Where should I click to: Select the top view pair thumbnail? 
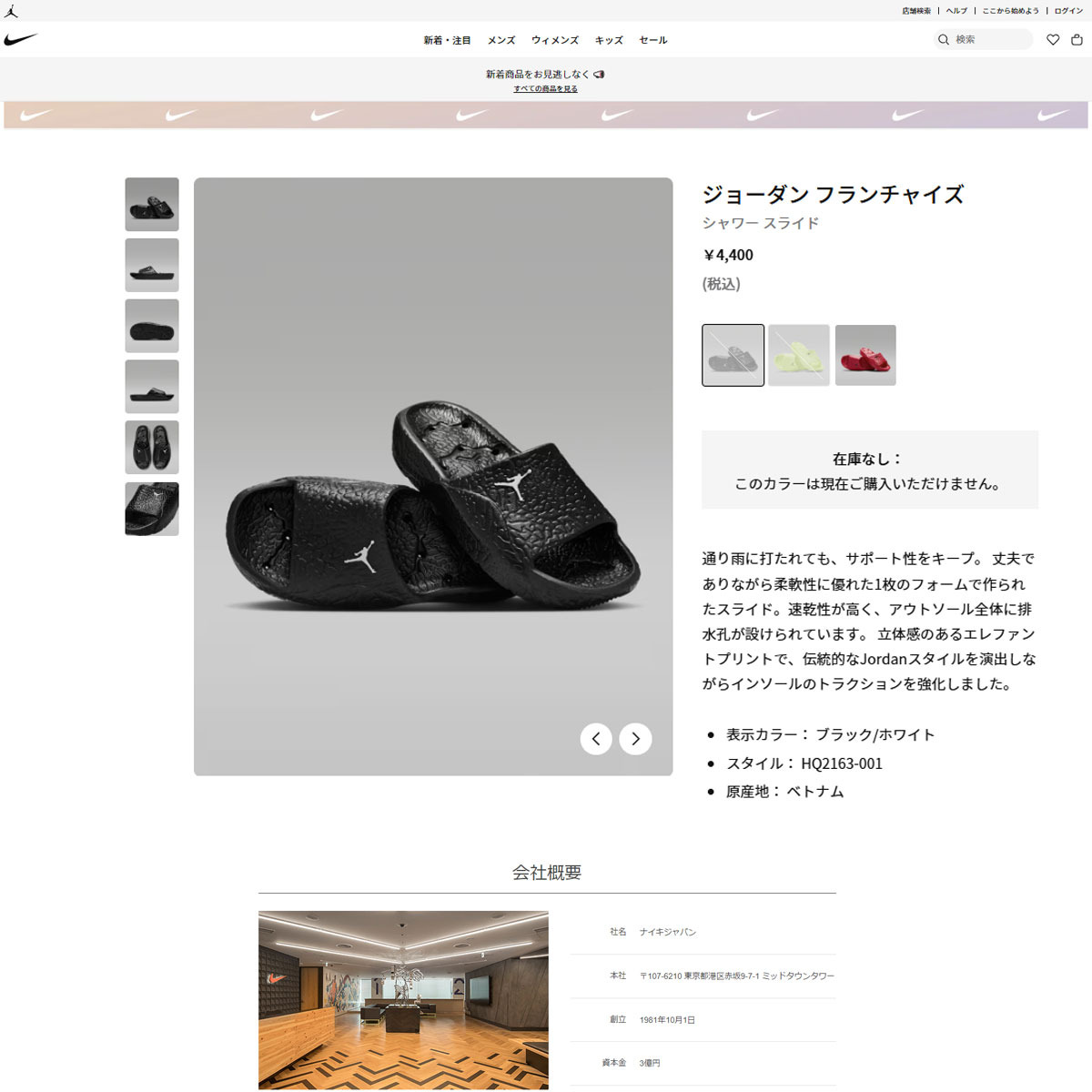tap(152, 448)
